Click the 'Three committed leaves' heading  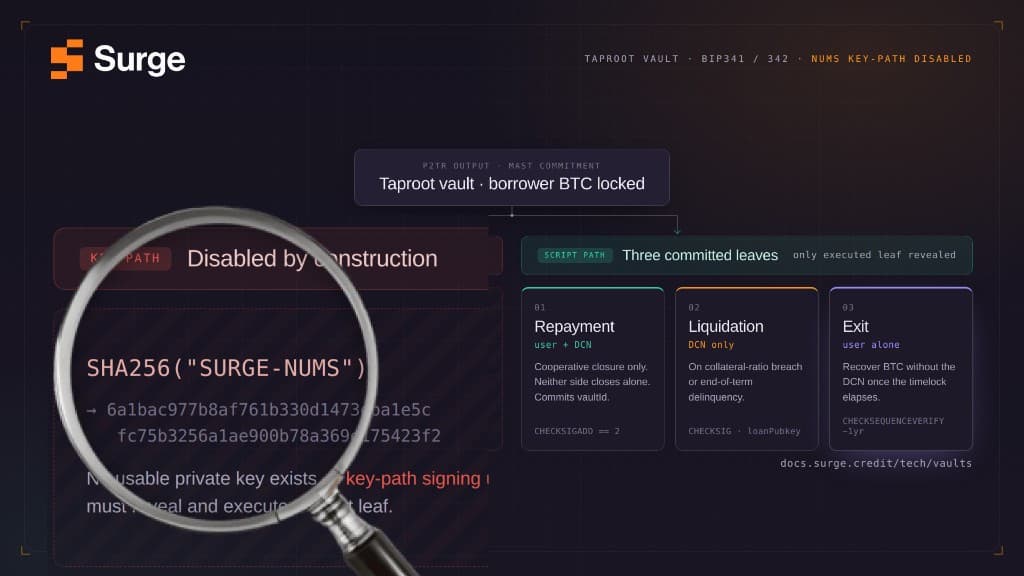pos(700,255)
